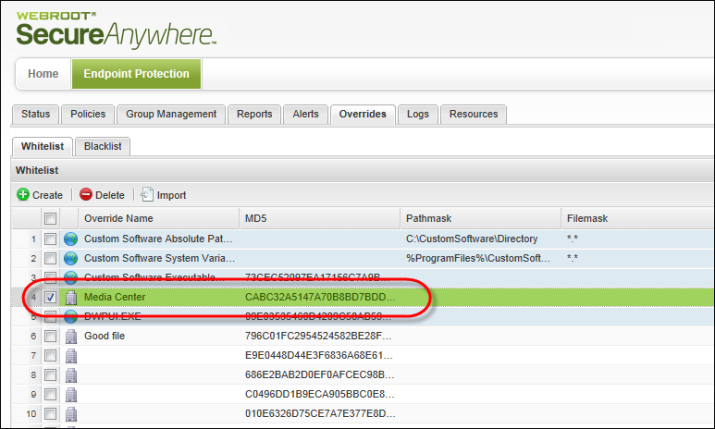Sort by Filemask column header

637,218
